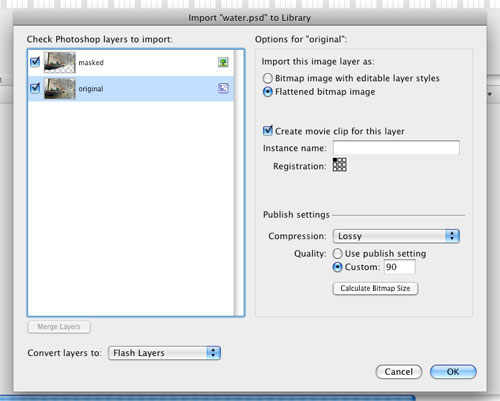
Task: Select the Custom quality radio button
Action: pos(337,267)
